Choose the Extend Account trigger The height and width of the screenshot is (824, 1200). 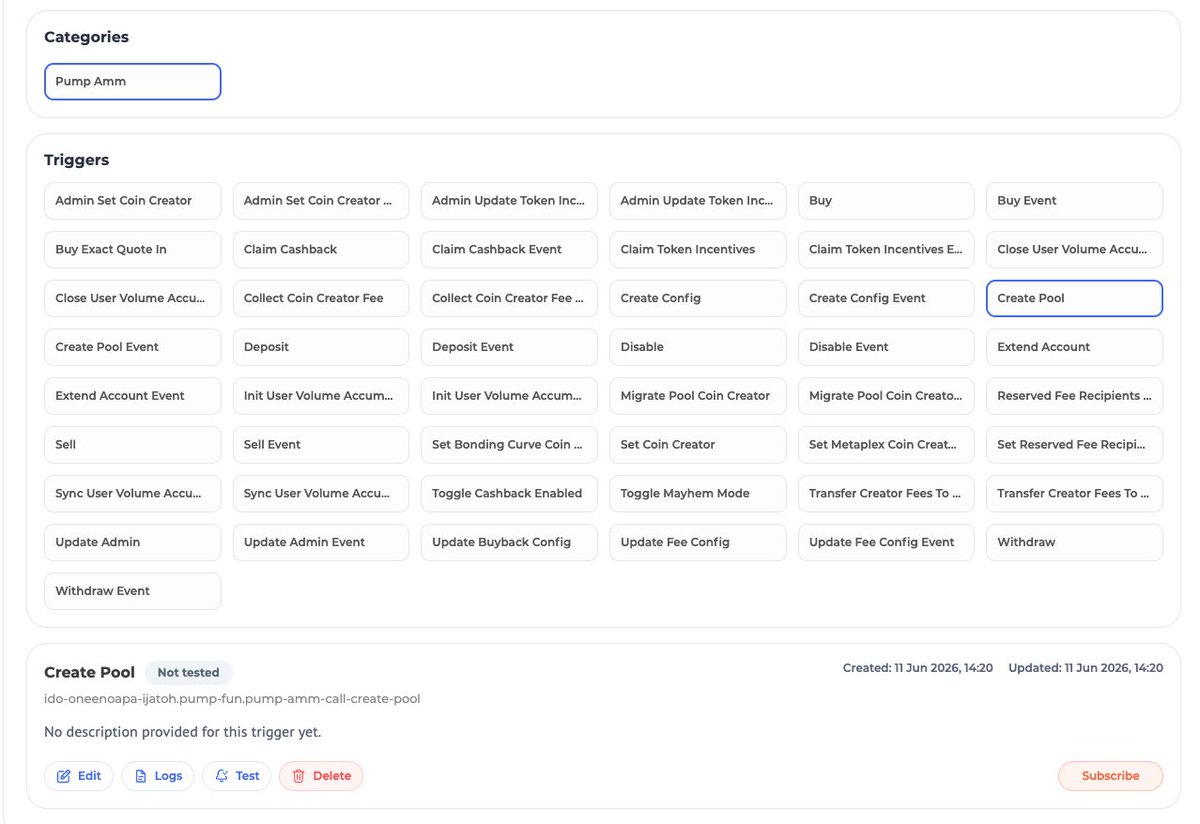click(1074, 347)
